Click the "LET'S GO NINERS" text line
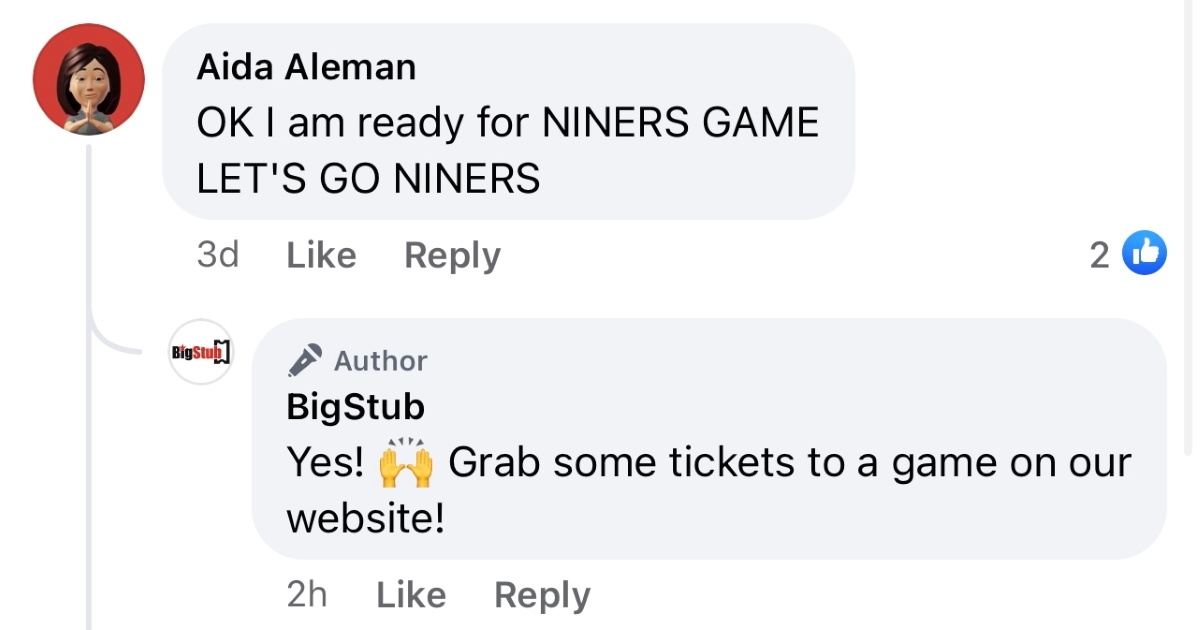This screenshot has width=1200, height=630. click(368, 179)
